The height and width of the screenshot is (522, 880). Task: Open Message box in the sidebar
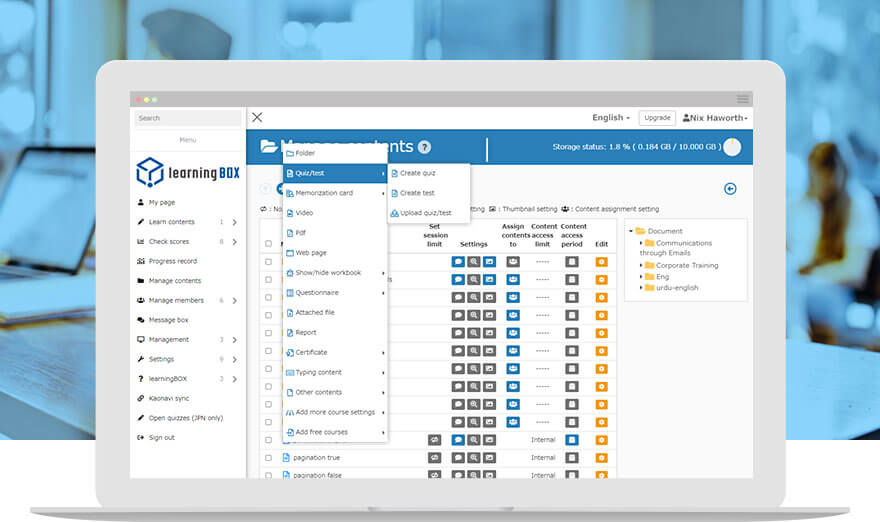pyautogui.click(x=168, y=320)
